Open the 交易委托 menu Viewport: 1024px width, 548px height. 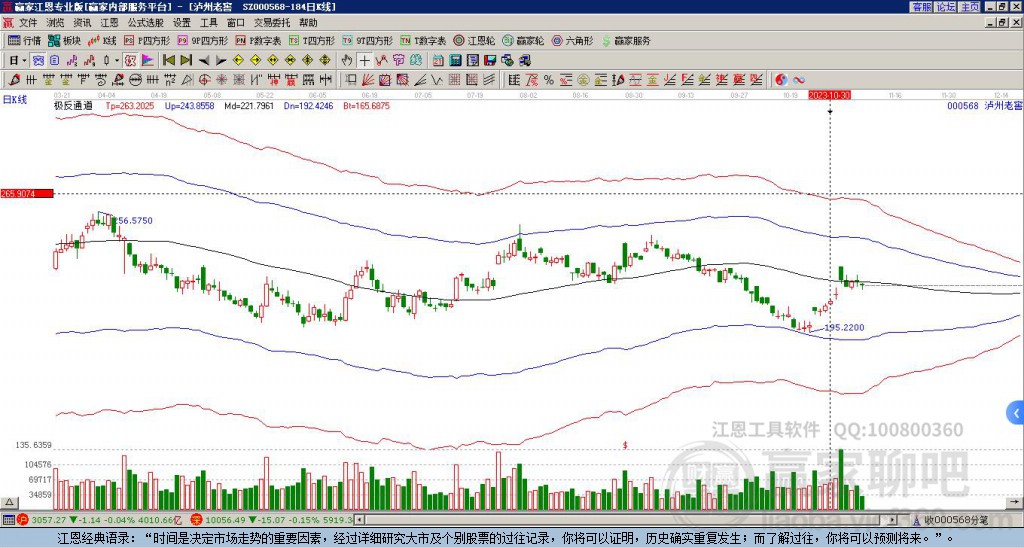tap(272, 23)
